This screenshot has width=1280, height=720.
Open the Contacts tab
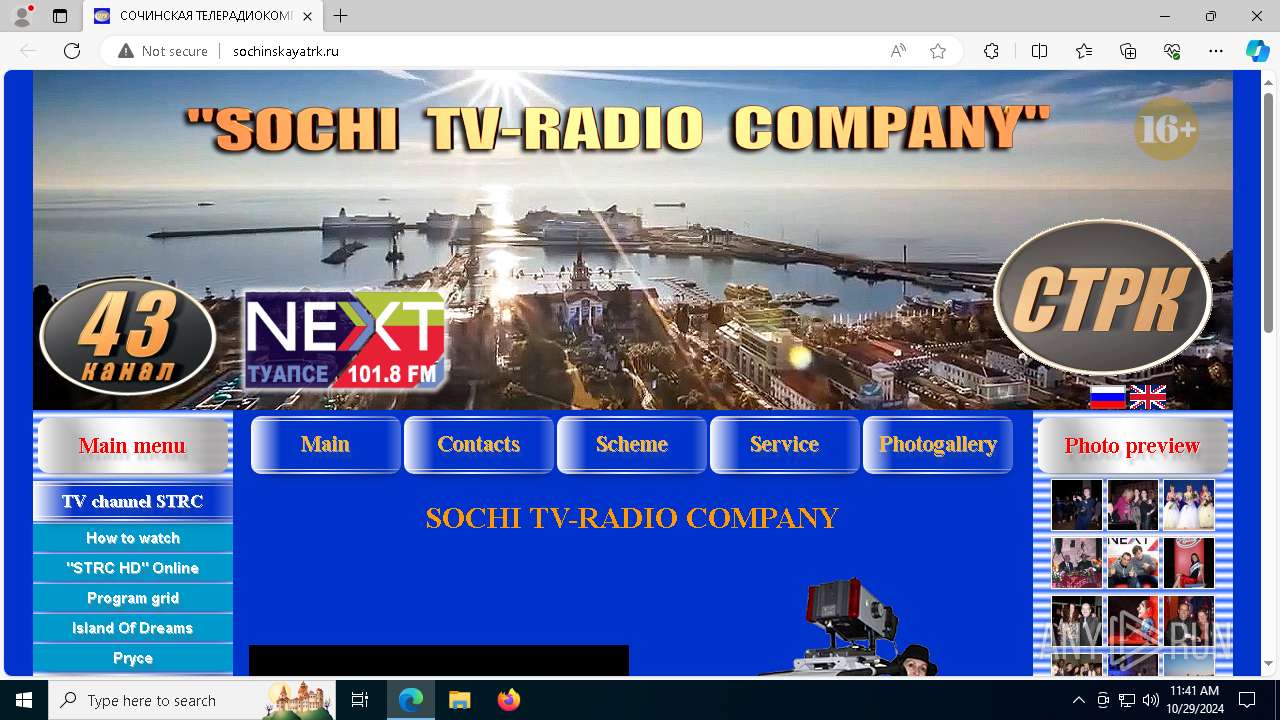click(x=479, y=445)
